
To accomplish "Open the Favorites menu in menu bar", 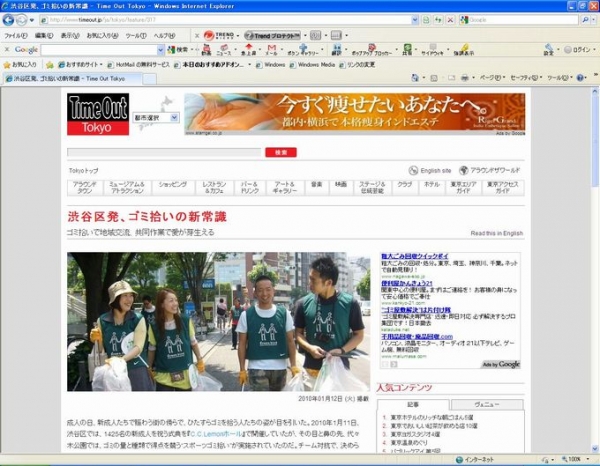I will point(102,36).
